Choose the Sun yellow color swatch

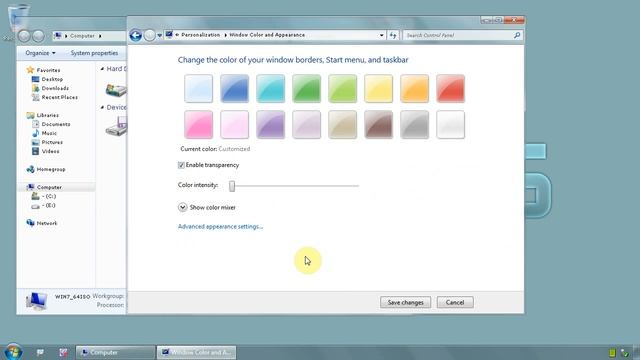click(x=378, y=88)
